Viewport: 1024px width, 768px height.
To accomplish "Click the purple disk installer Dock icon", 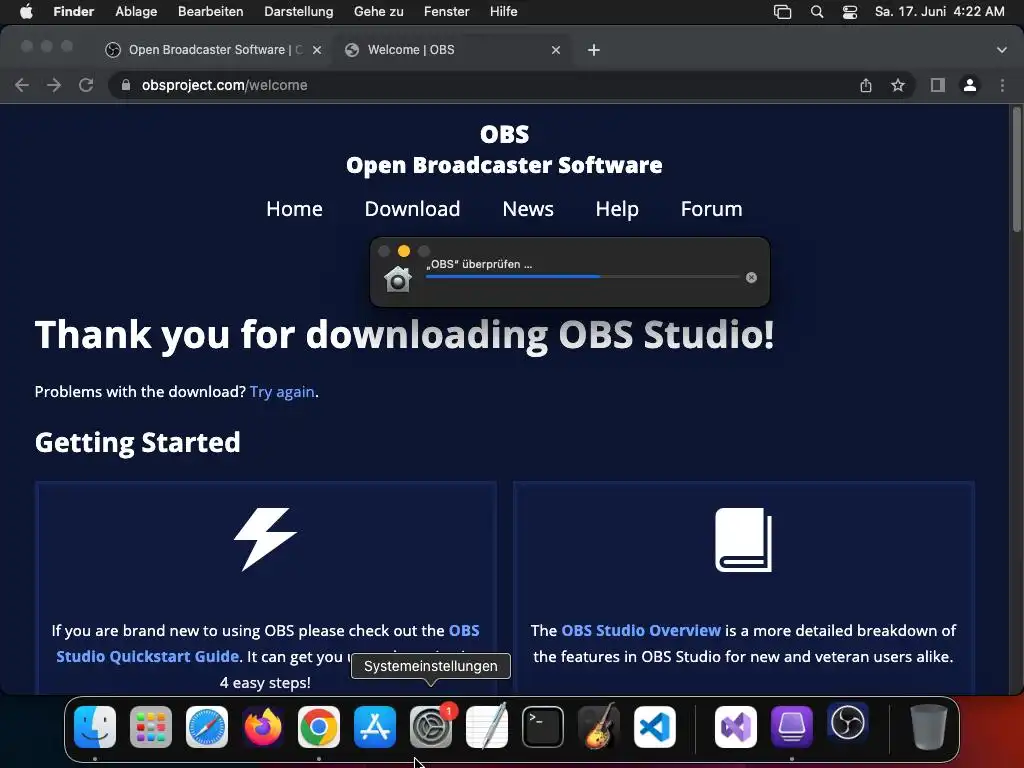I will pyautogui.click(x=792, y=727).
